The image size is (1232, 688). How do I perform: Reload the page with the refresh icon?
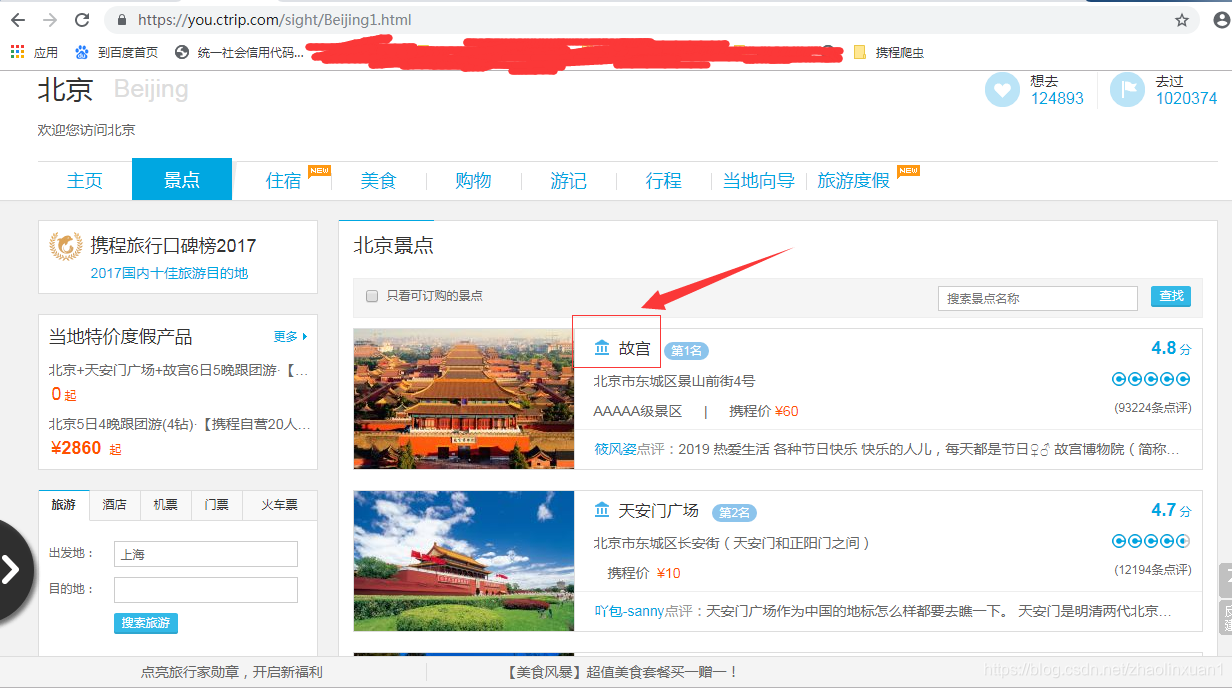click(83, 20)
